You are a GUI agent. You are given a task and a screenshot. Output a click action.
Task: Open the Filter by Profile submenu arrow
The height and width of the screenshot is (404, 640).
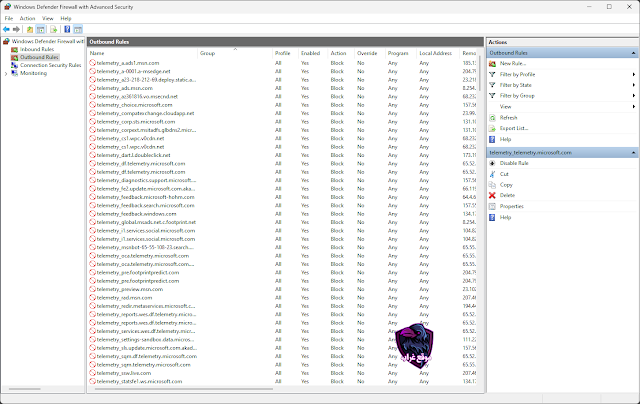click(634, 74)
